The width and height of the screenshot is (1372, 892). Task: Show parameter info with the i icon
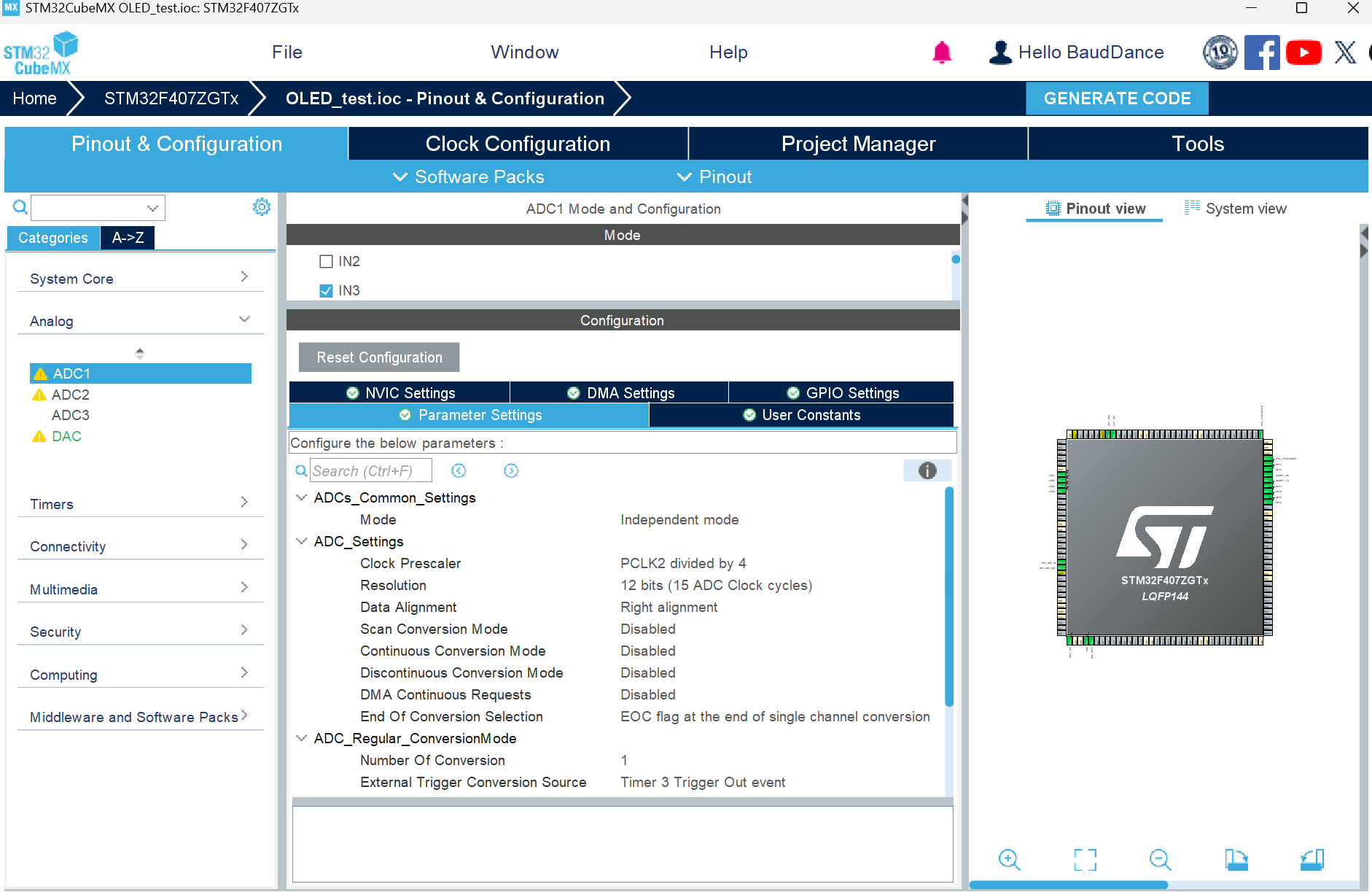coord(927,470)
